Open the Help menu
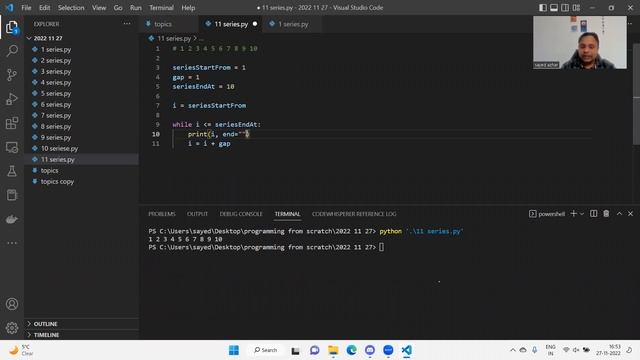 tap(188, 8)
